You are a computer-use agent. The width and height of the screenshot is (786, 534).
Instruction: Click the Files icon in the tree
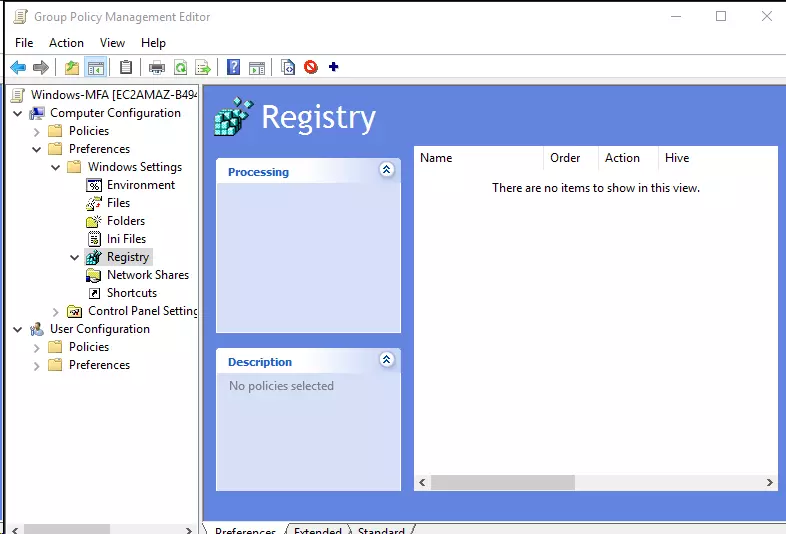click(x=94, y=204)
